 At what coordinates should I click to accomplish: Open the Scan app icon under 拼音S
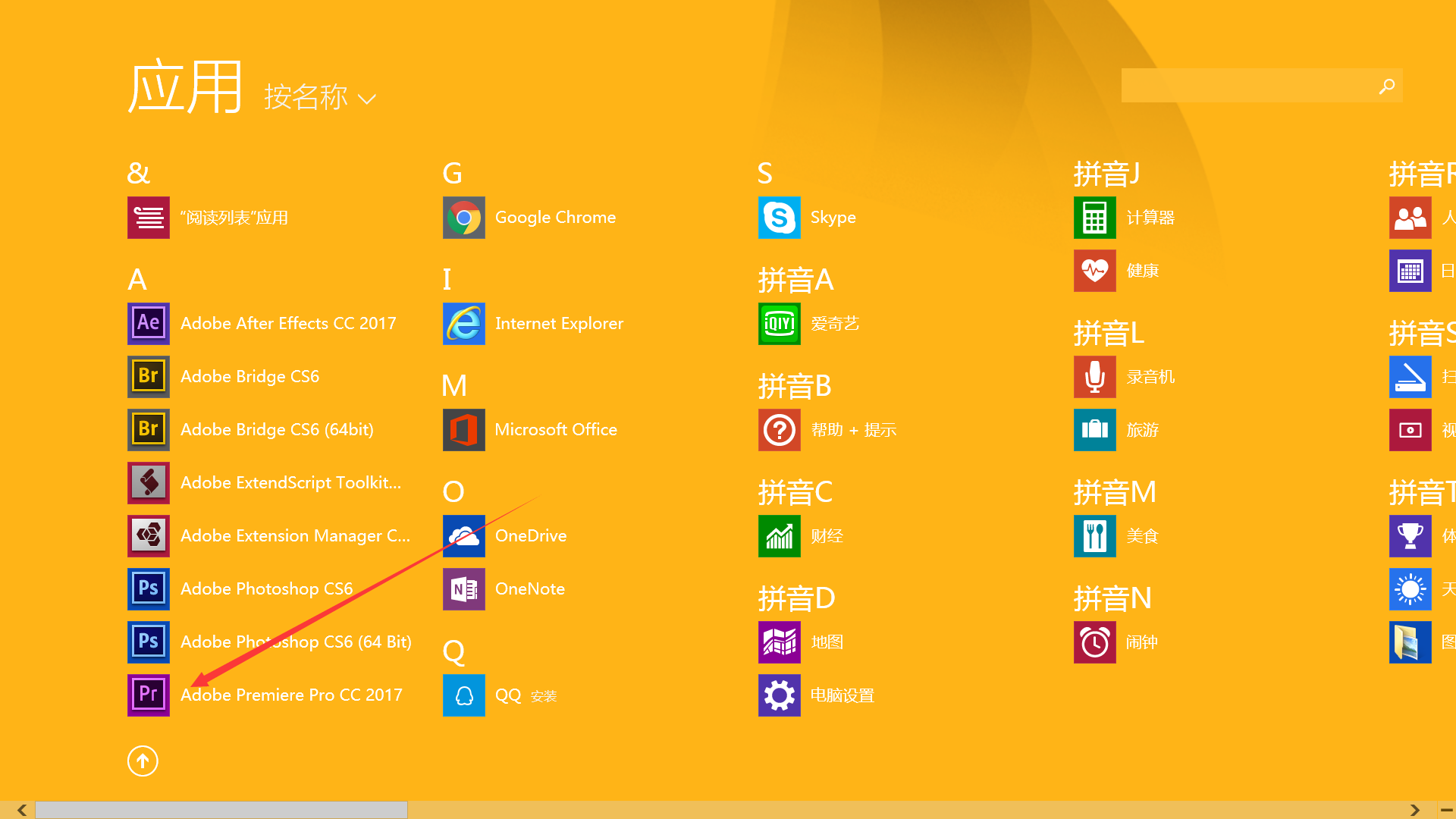click(x=1410, y=377)
